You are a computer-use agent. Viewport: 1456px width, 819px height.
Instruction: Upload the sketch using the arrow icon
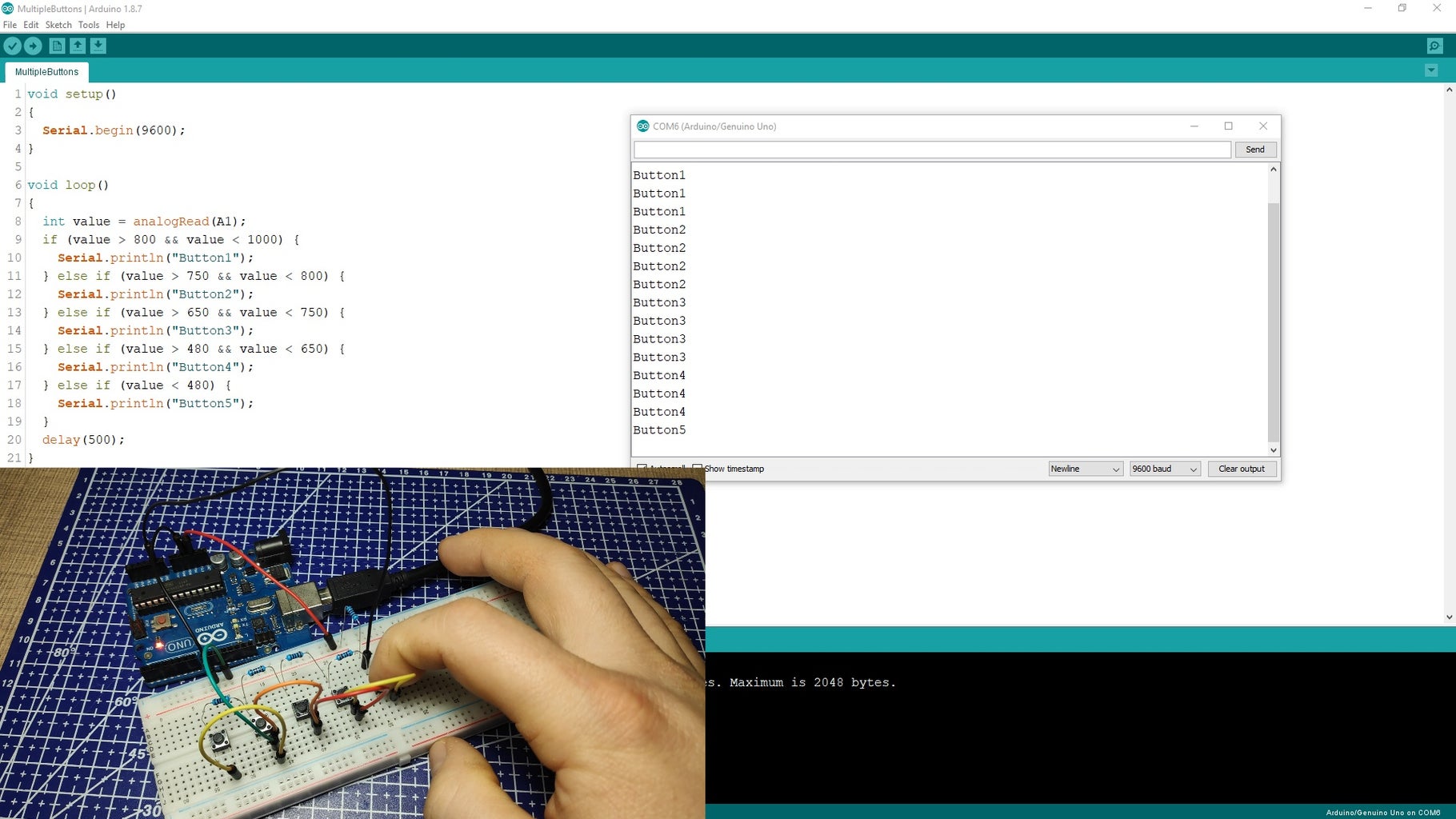(33, 46)
